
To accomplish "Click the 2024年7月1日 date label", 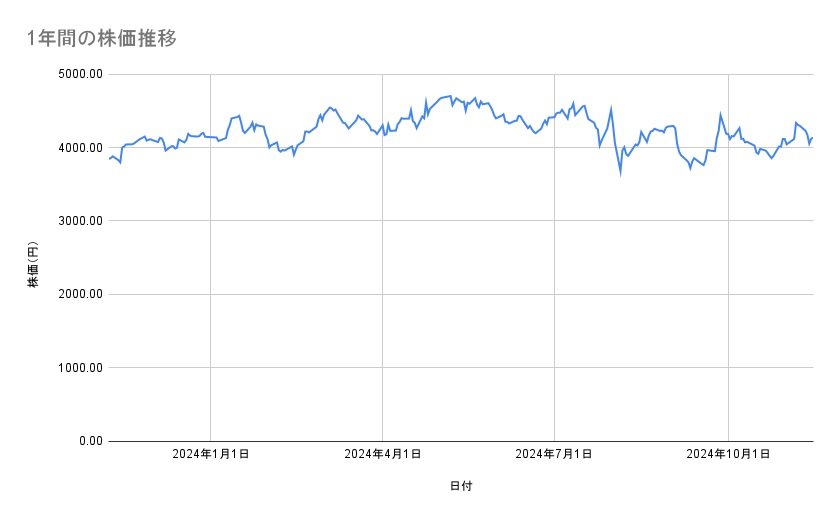I will 554,454.
